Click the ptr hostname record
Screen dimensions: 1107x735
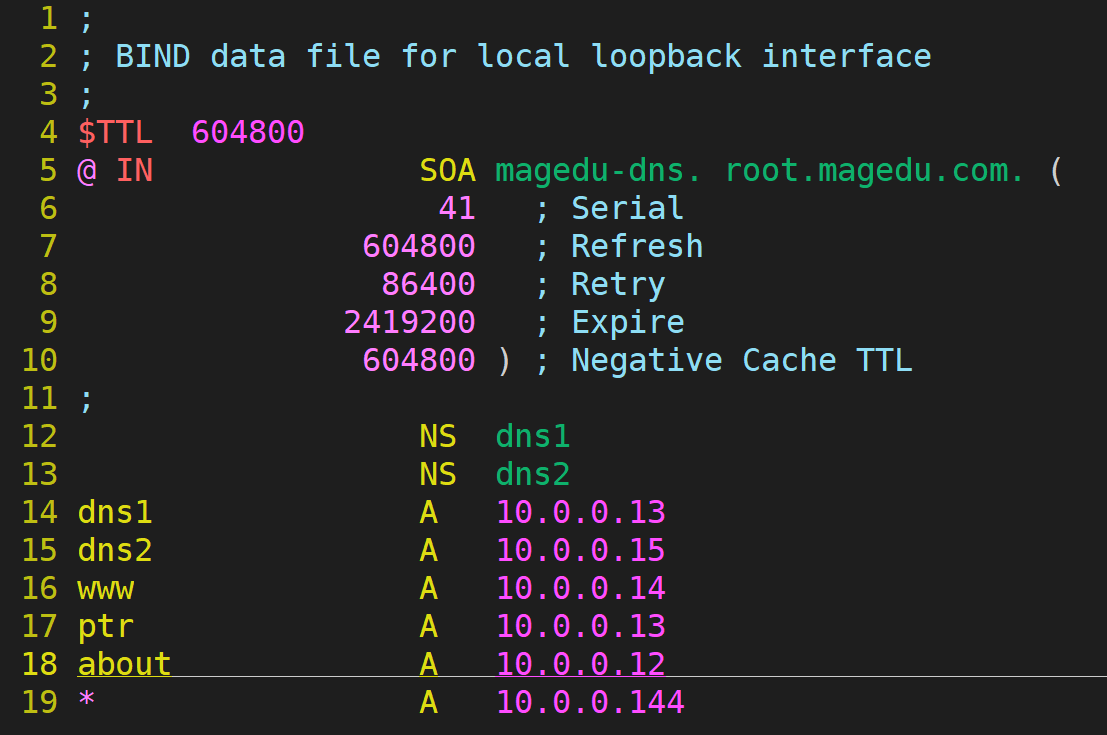pos(105,628)
